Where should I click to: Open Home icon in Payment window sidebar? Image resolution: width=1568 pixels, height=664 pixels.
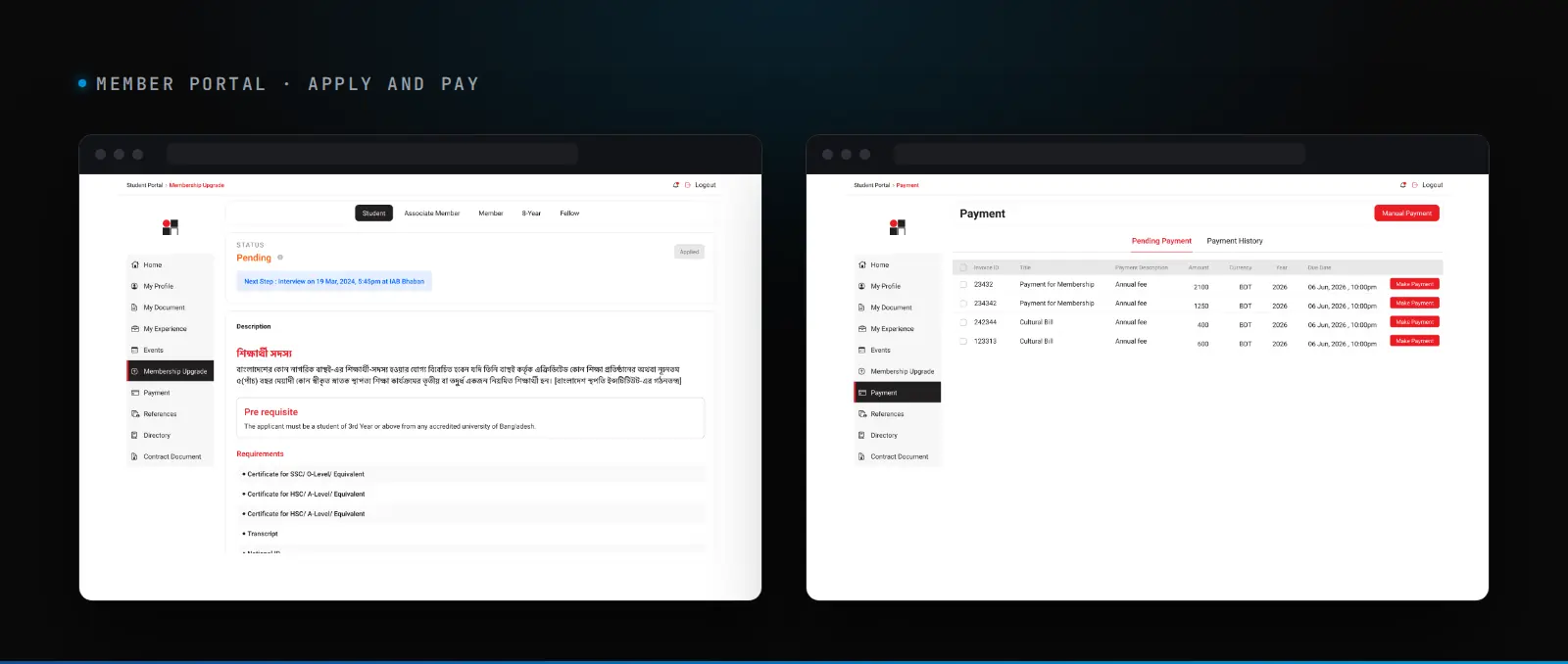click(x=862, y=265)
